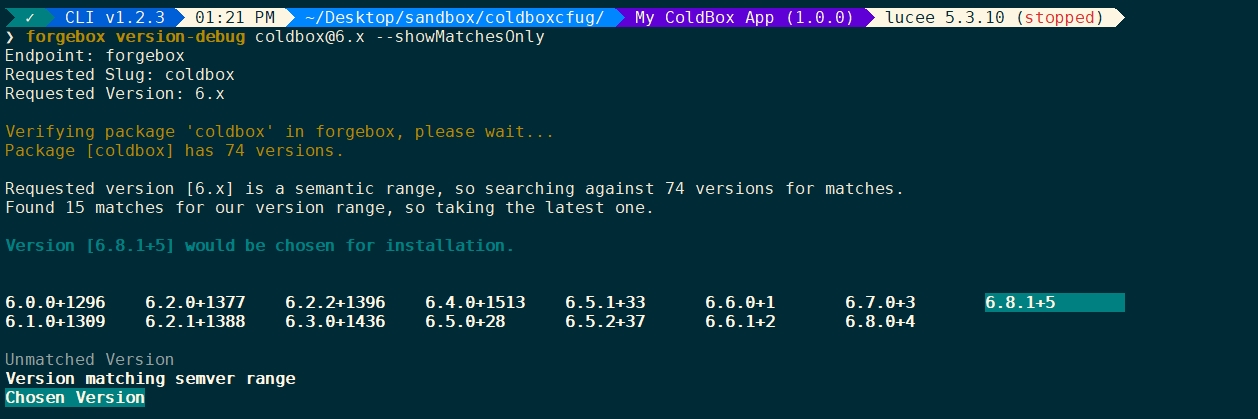Select version 6.8.0+4 in the matches list

(880, 321)
